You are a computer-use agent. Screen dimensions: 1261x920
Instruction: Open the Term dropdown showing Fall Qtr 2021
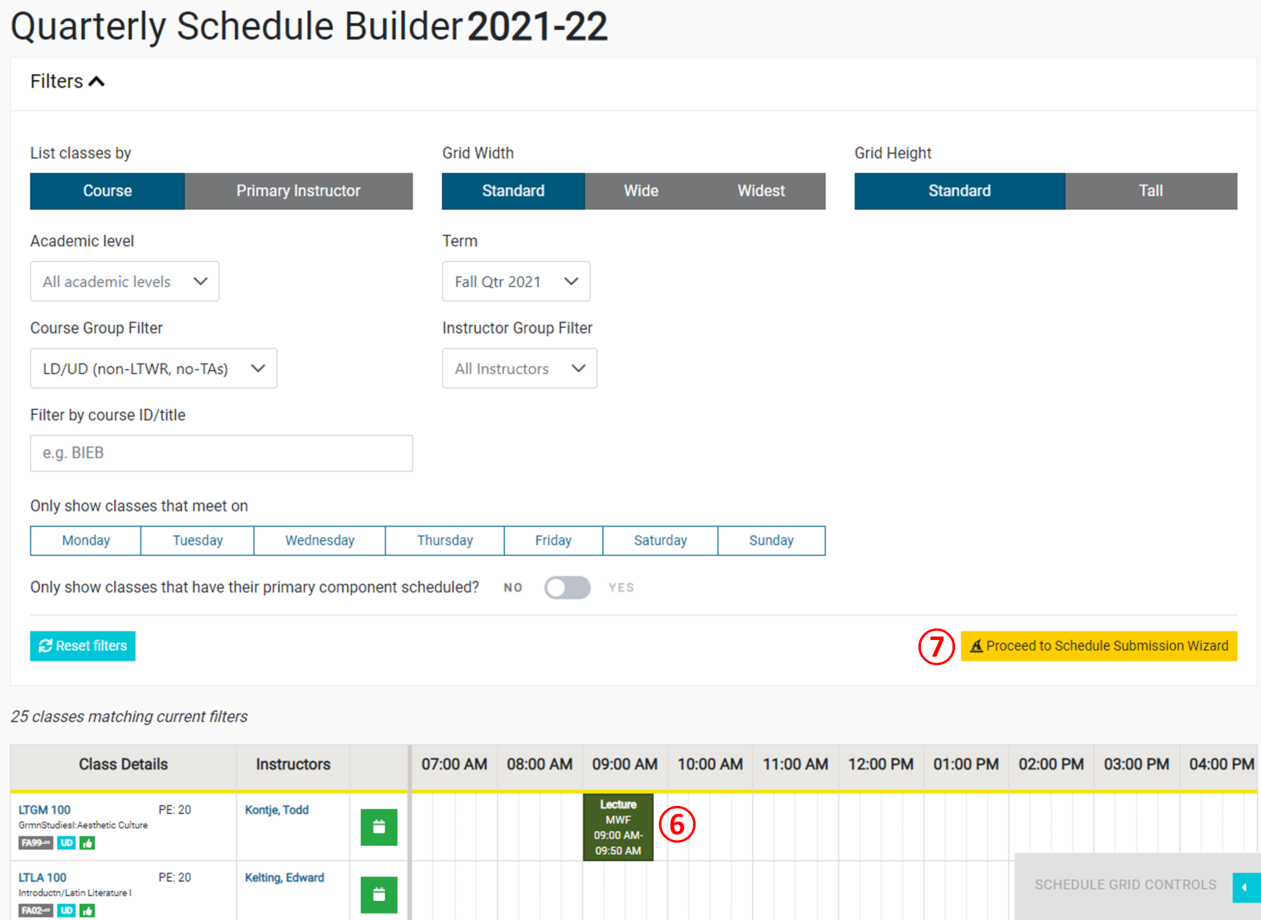click(x=515, y=281)
